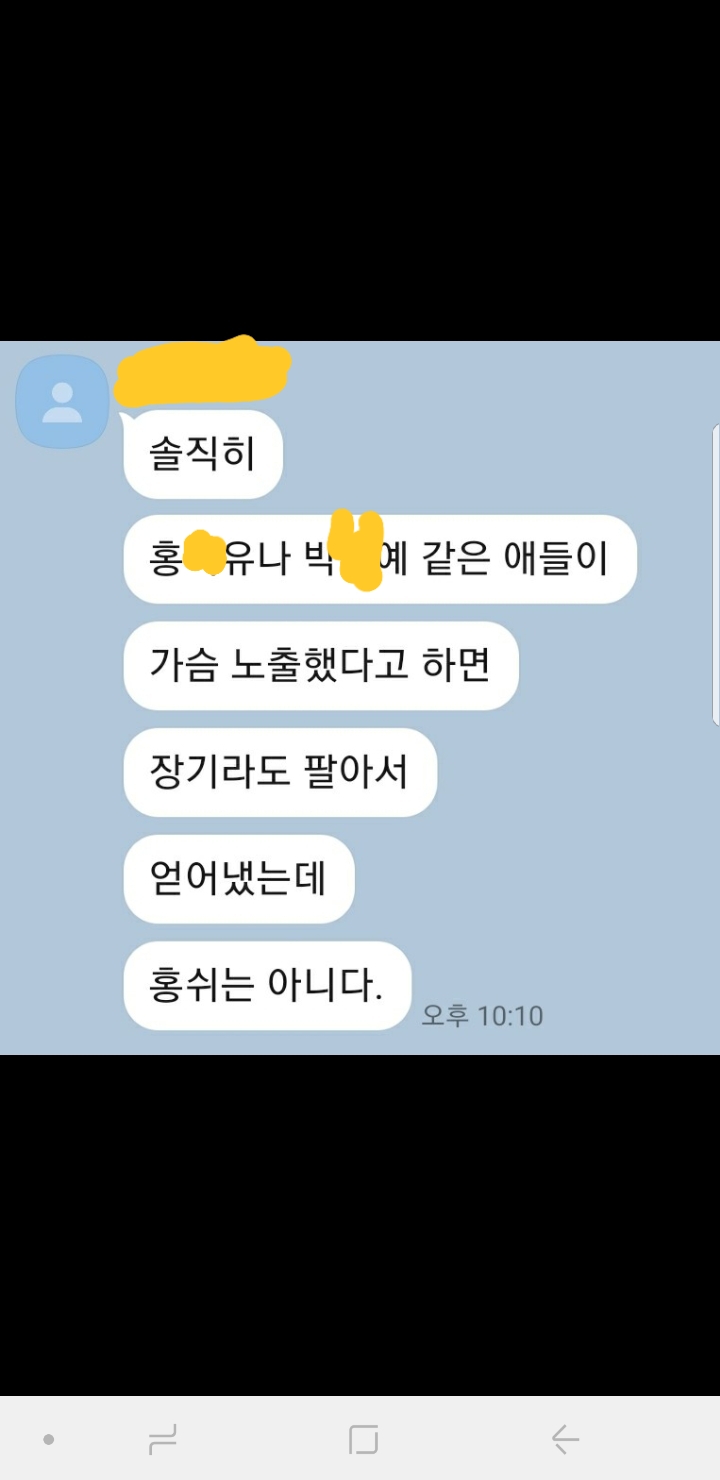Screen dimensions: 720x1480
Task: Tap yellow scribble covering name after 박
Action: tap(356, 549)
